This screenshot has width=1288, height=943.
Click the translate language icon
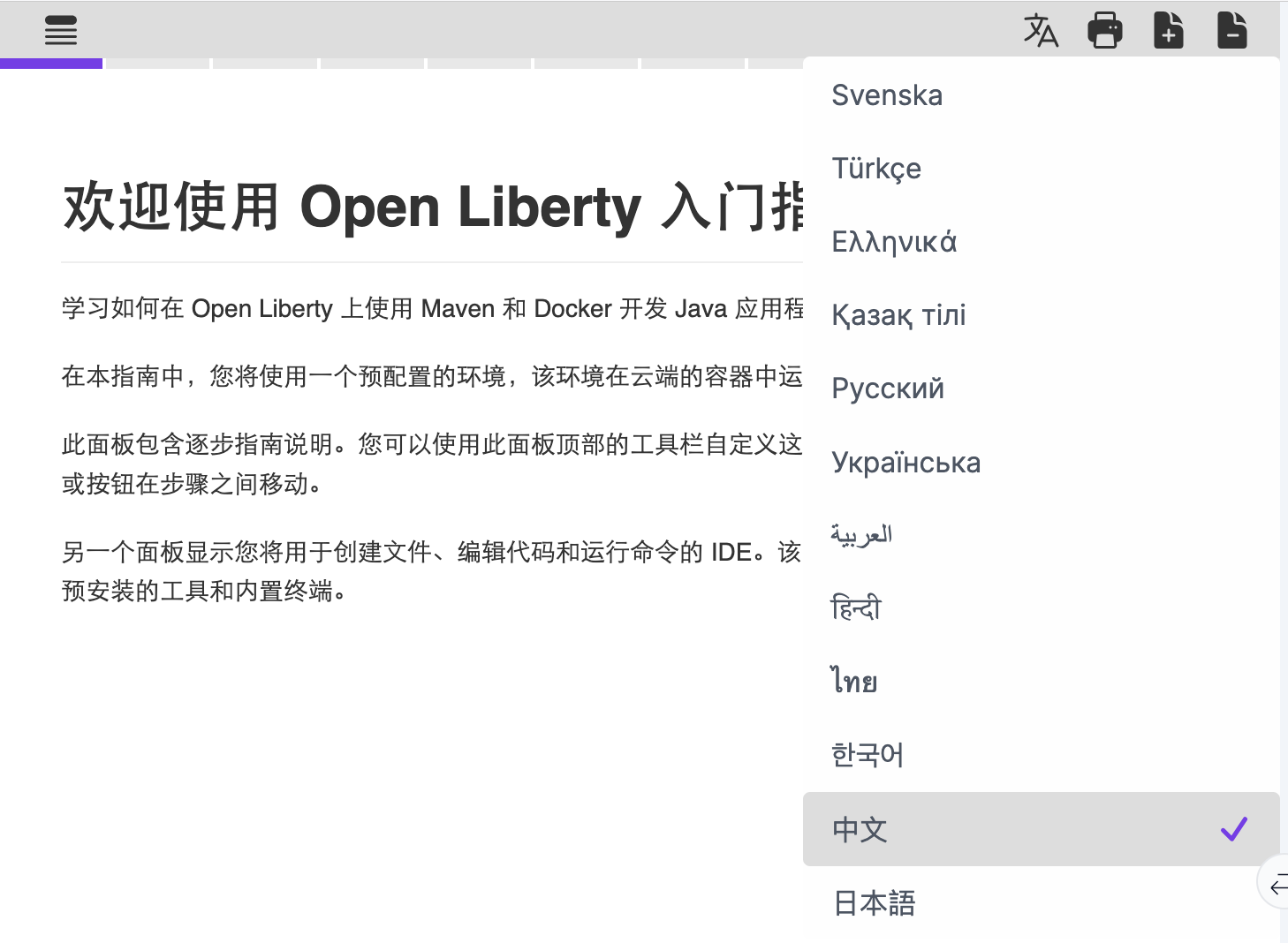[x=1041, y=30]
